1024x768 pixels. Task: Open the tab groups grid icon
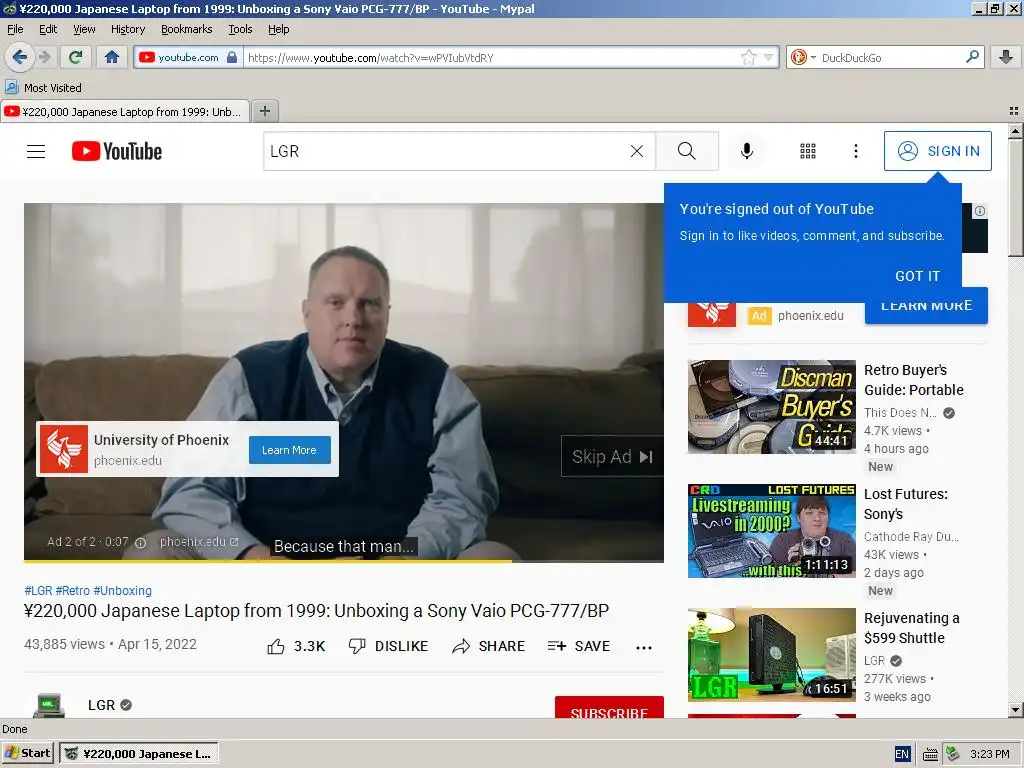click(1014, 111)
